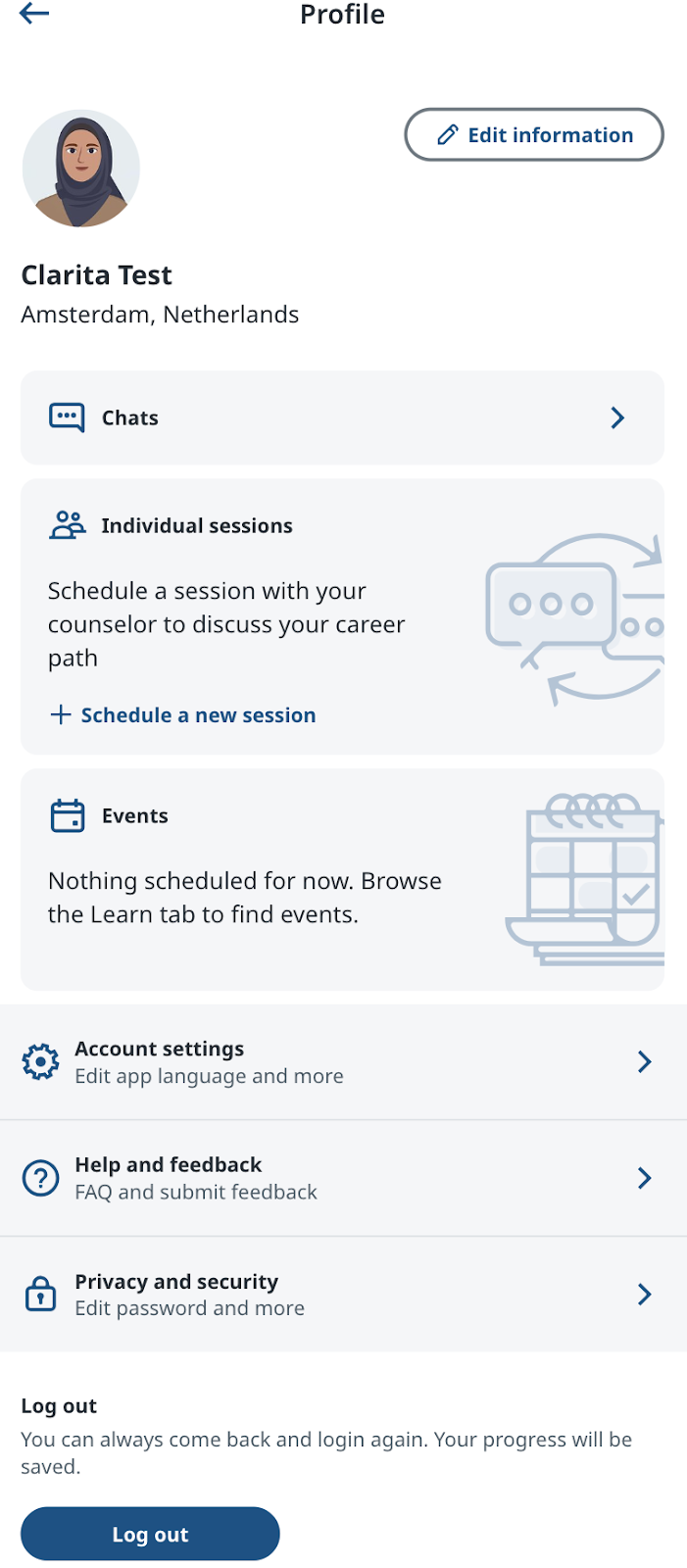Open Help and feedback chevron arrow

(x=644, y=1178)
